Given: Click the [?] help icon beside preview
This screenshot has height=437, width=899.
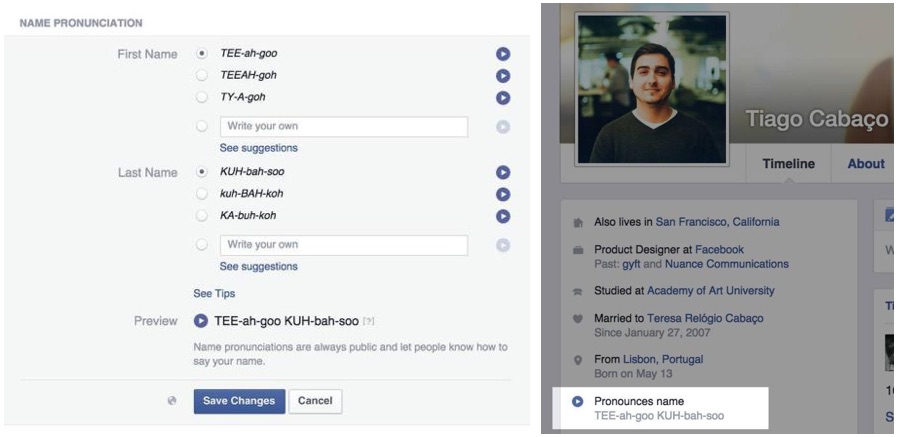Looking at the screenshot, I should 369,322.
